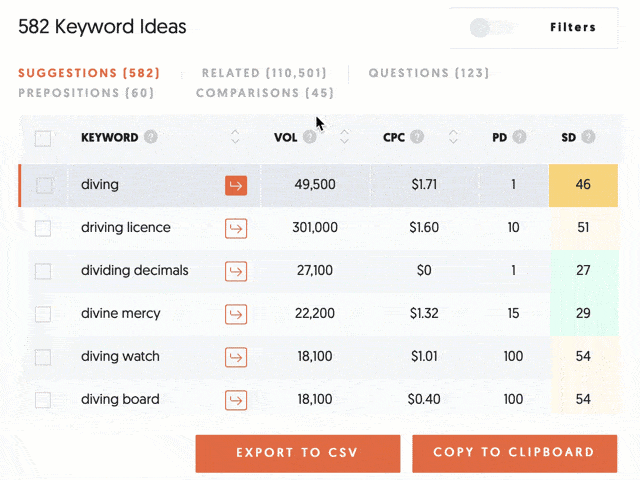Switch to the SUGGESTIONS (582) tab
640x480 pixels.
89,73
